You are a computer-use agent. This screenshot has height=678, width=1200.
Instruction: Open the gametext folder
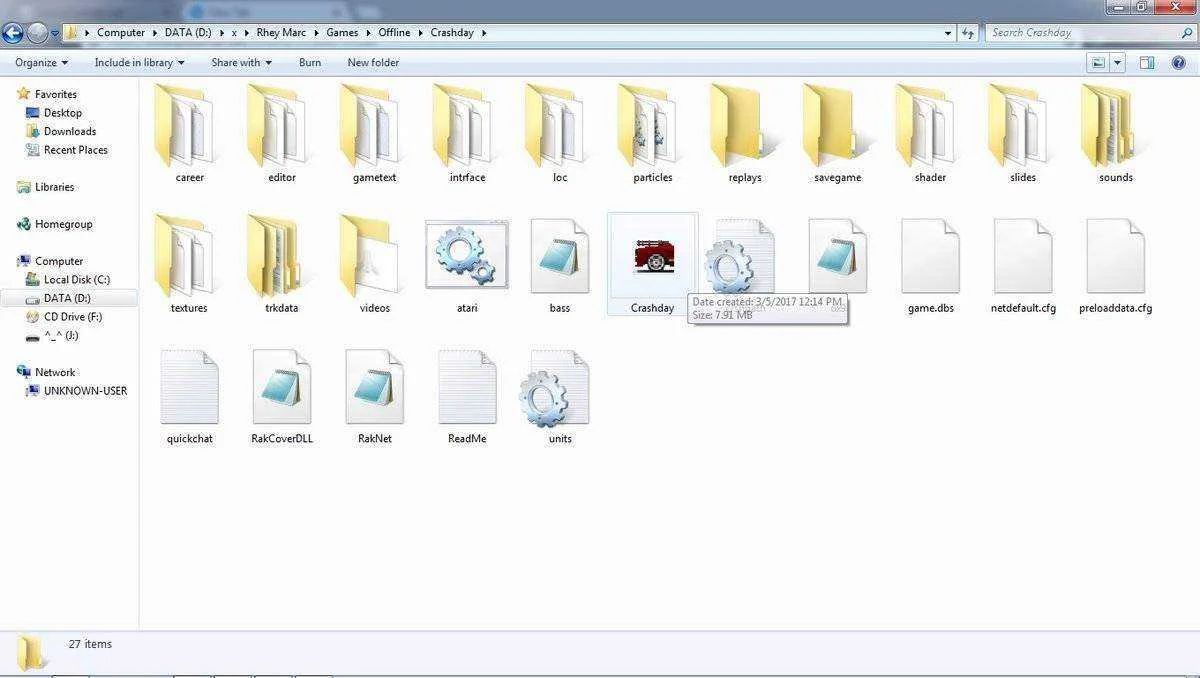[x=375, y=133]
